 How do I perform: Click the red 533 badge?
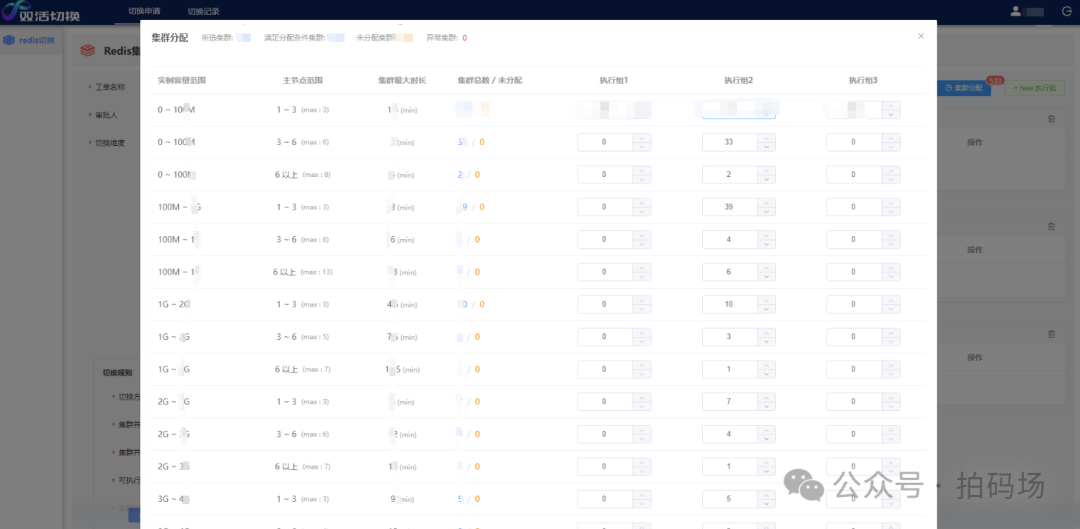[x=995, y=81]
